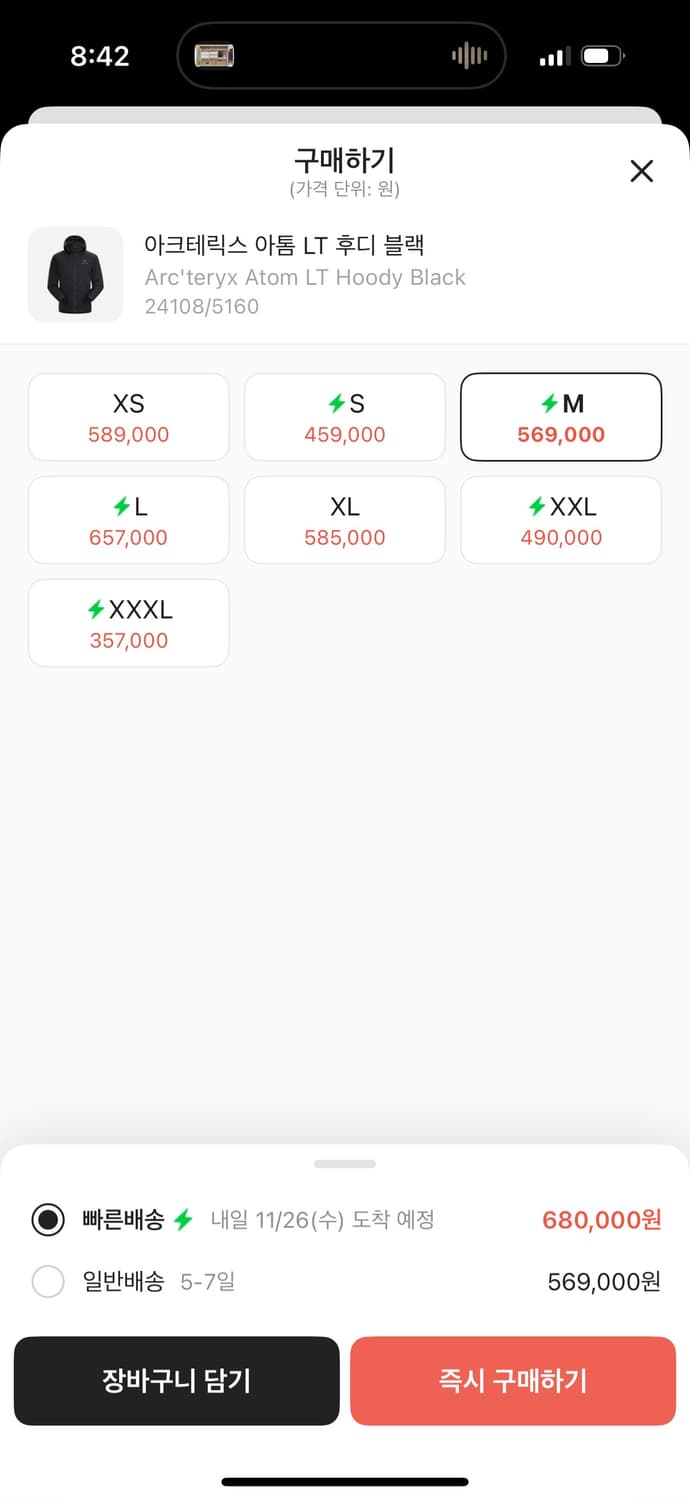Select size XL priced 585,000

(345, 520)
